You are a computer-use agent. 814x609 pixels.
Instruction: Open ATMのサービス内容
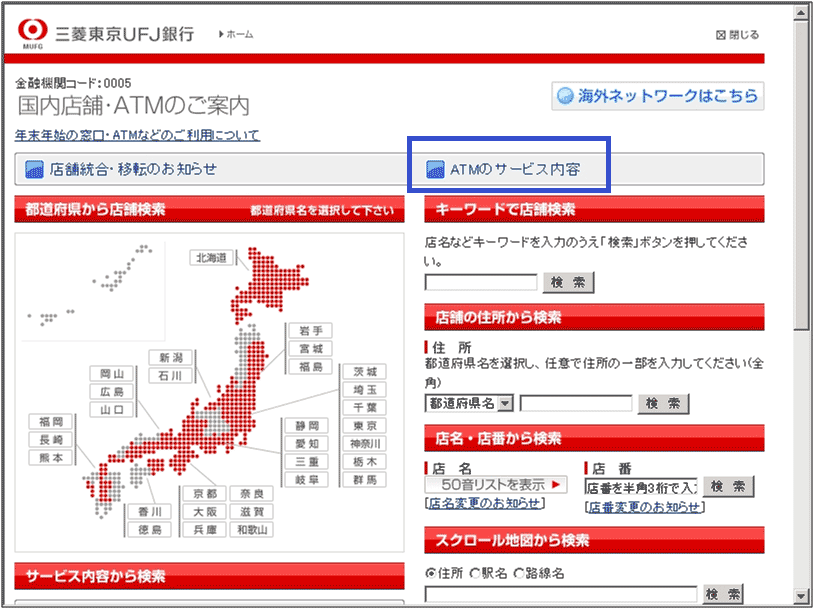coord(515,170)
